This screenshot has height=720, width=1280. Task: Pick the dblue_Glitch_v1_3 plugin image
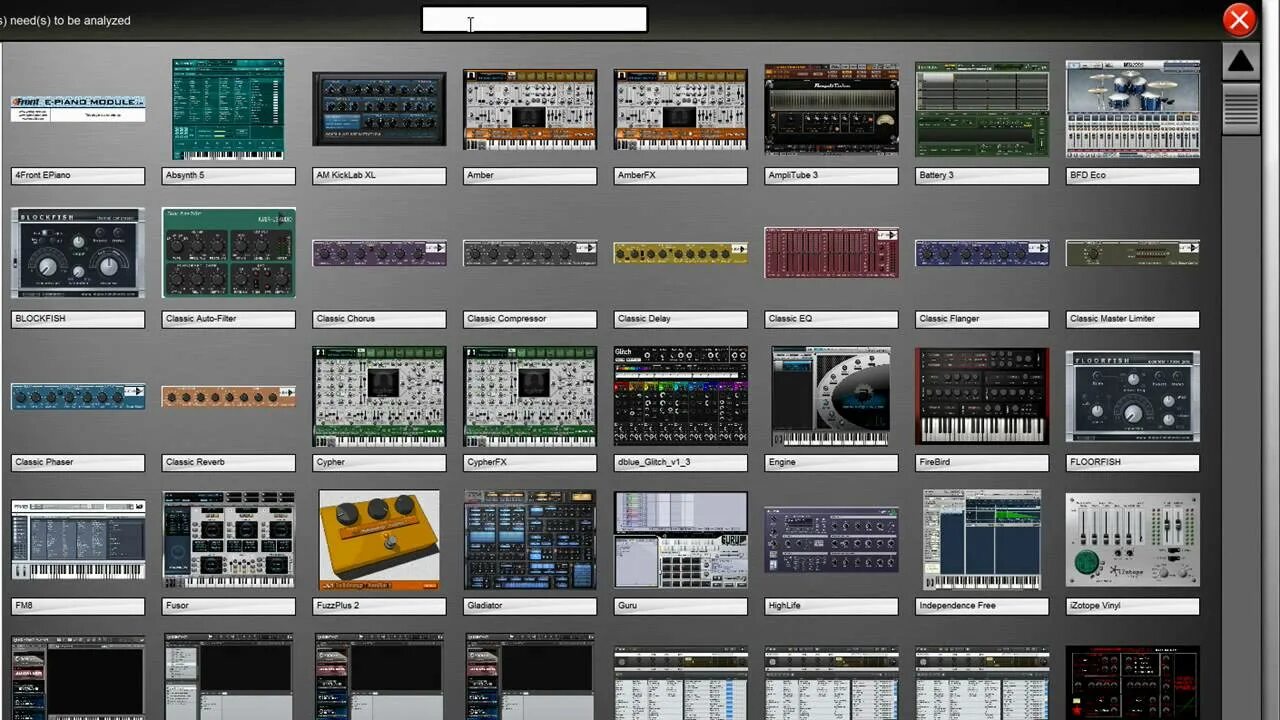pos(680,396)
